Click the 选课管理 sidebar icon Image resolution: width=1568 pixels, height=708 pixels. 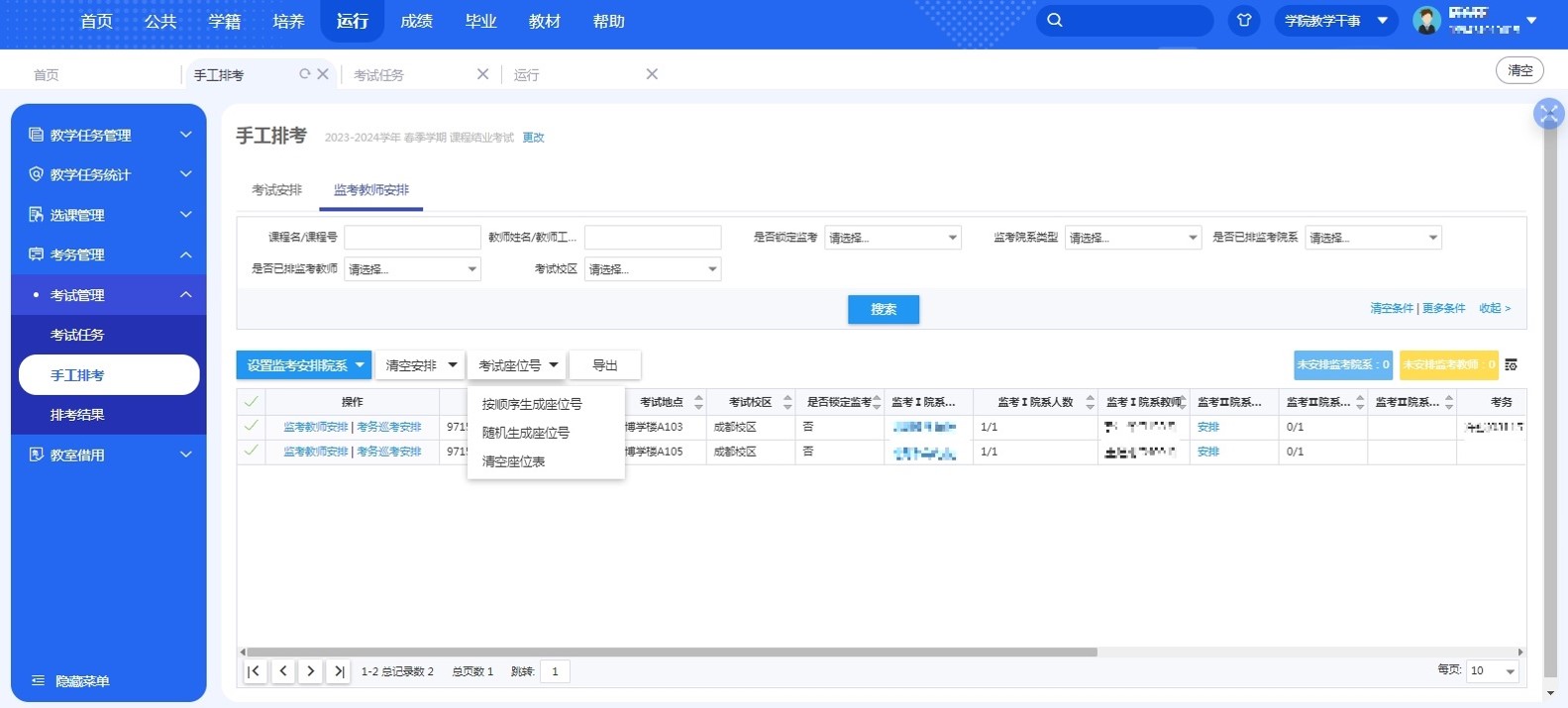tap(36, 215)
